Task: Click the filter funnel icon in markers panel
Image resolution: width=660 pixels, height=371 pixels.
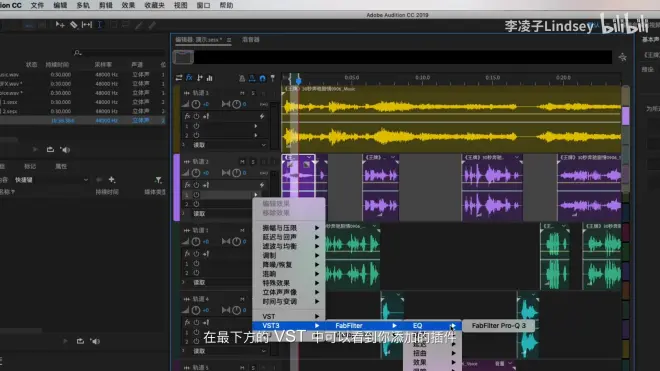Action: point(158,180)
